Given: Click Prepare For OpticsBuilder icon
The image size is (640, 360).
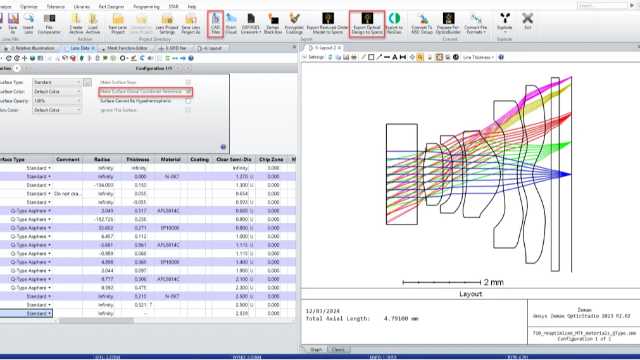Looking at the screenshot, I should pyautogui.click(x=448, y=23).
